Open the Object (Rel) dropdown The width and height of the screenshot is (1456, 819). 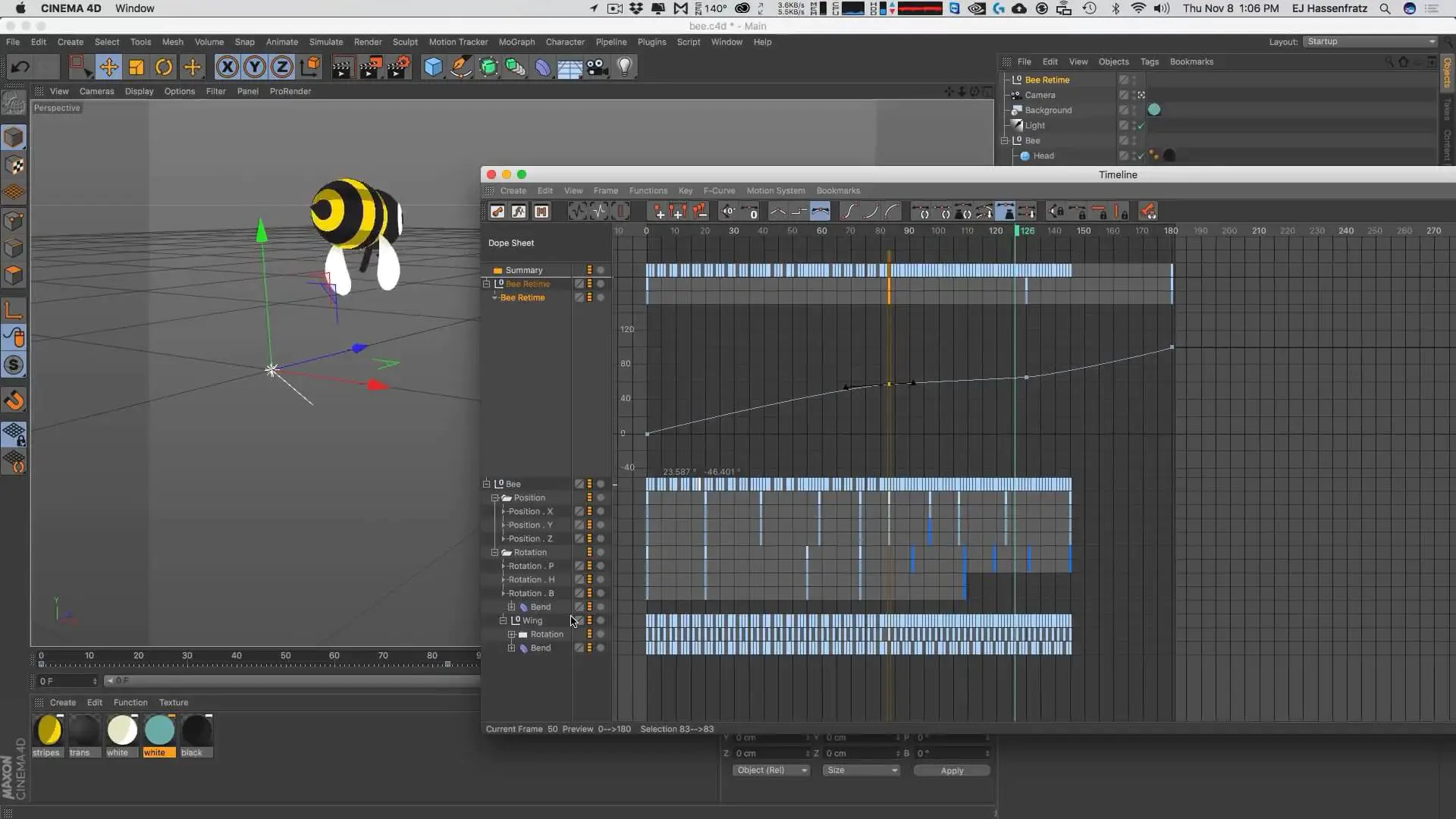coord(771,770)
